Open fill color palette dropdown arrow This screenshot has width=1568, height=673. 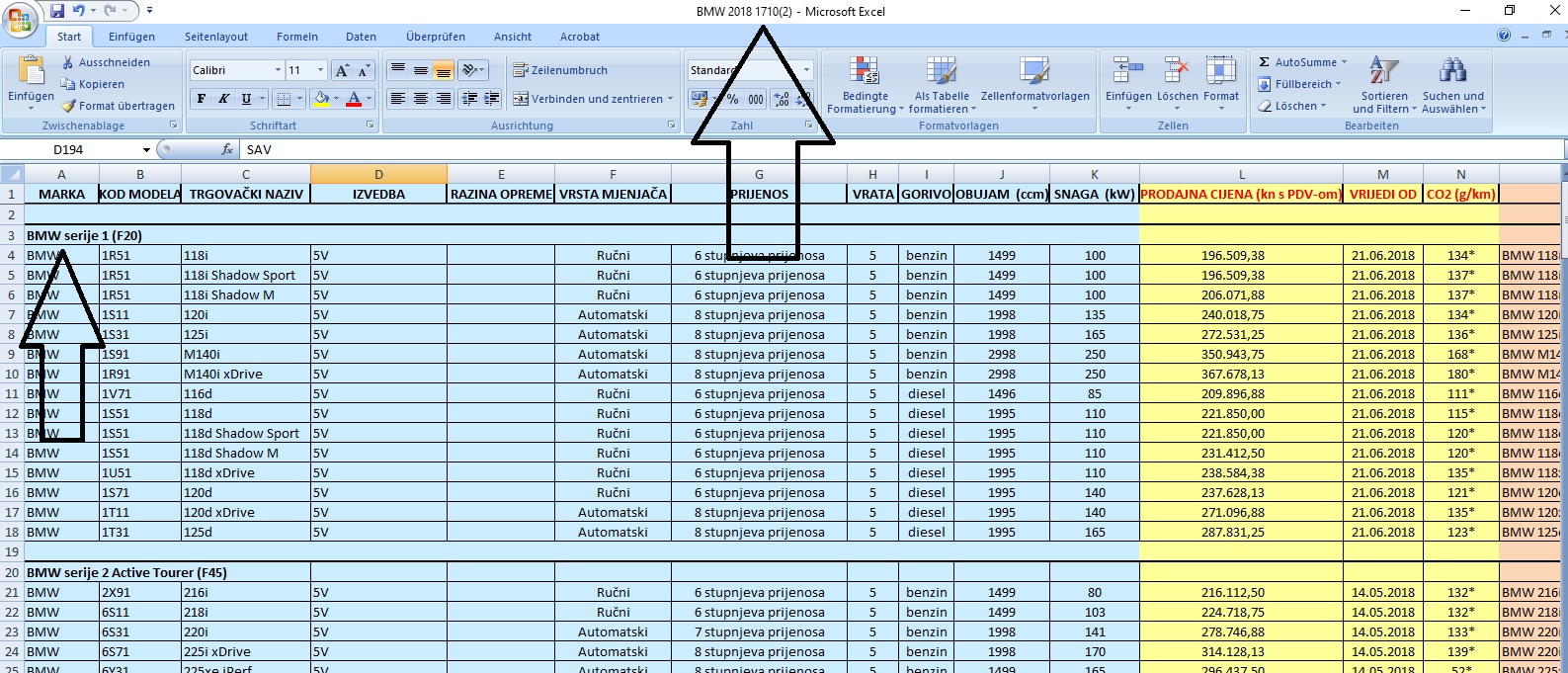click(336, 99)
